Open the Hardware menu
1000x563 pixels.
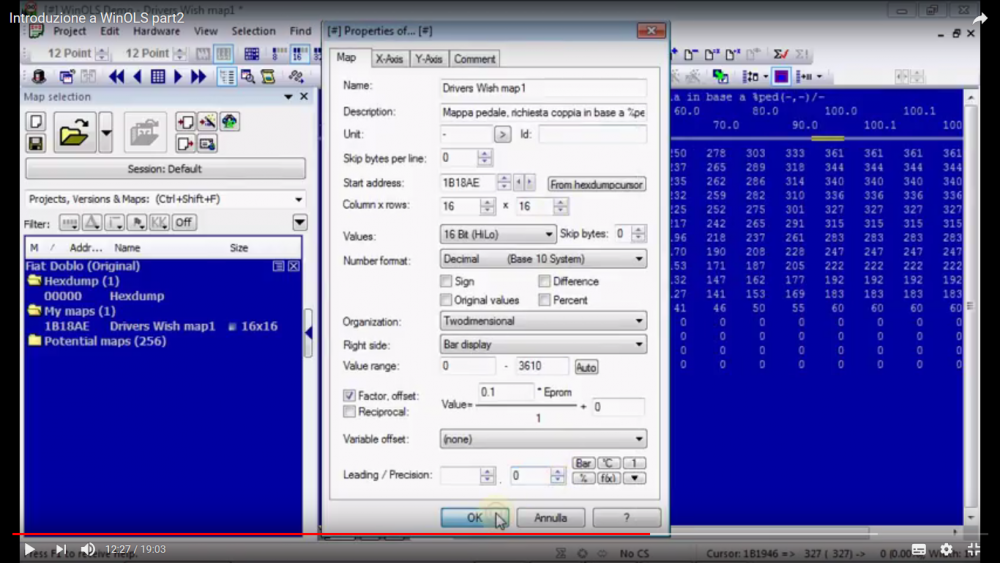(x=156, y=31)
